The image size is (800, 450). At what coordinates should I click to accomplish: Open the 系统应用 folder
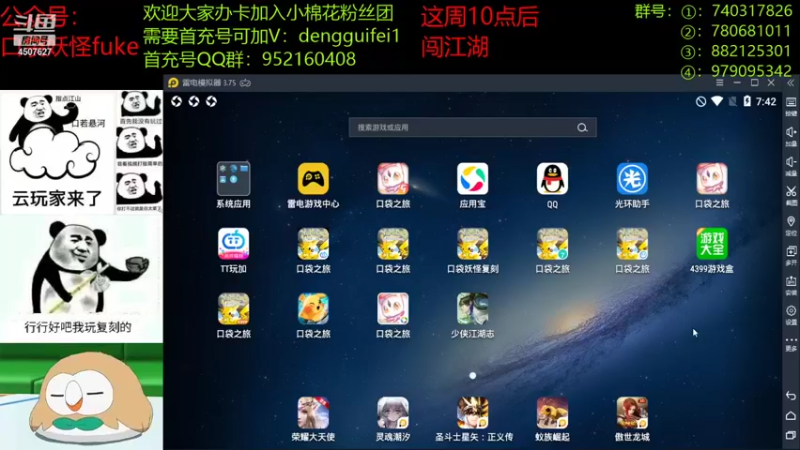pyautogui.click(x=233, y=179)
